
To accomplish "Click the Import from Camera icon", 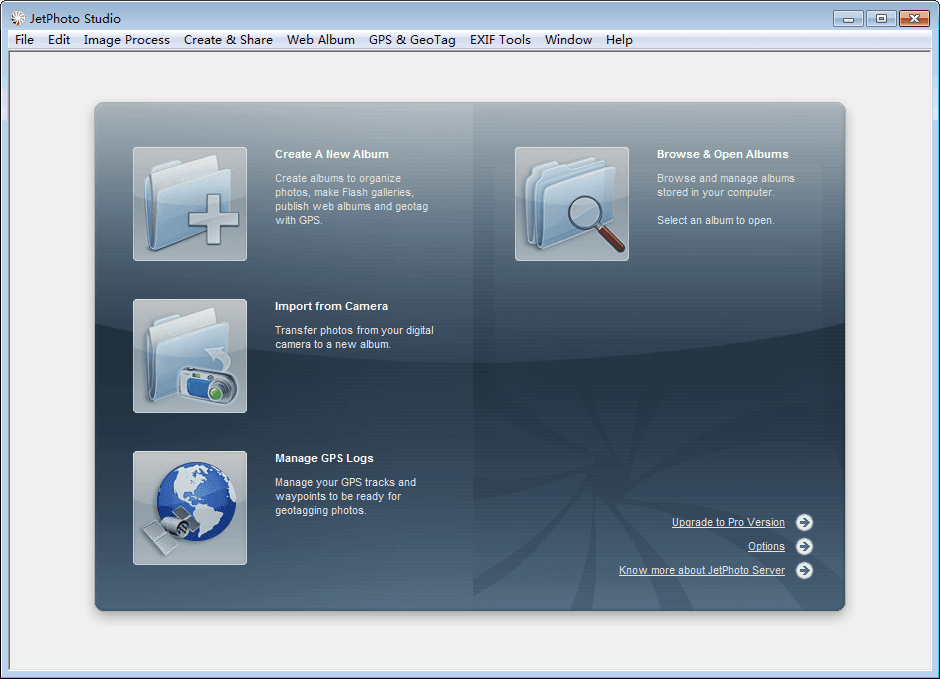I will (x=190, y=356).
